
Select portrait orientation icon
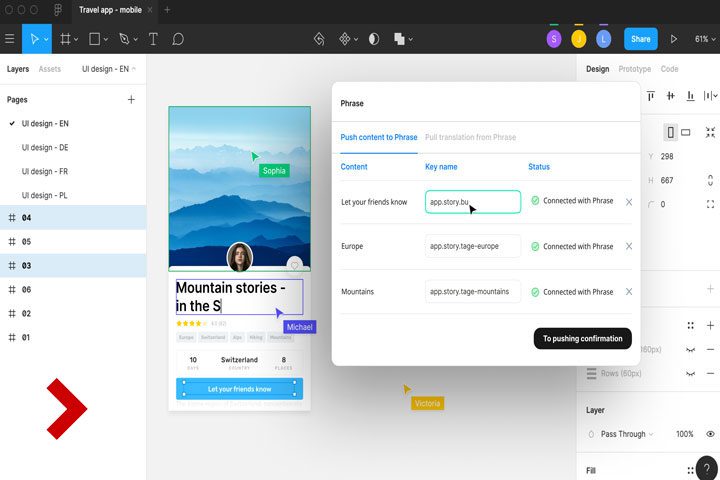coord(670,132)
